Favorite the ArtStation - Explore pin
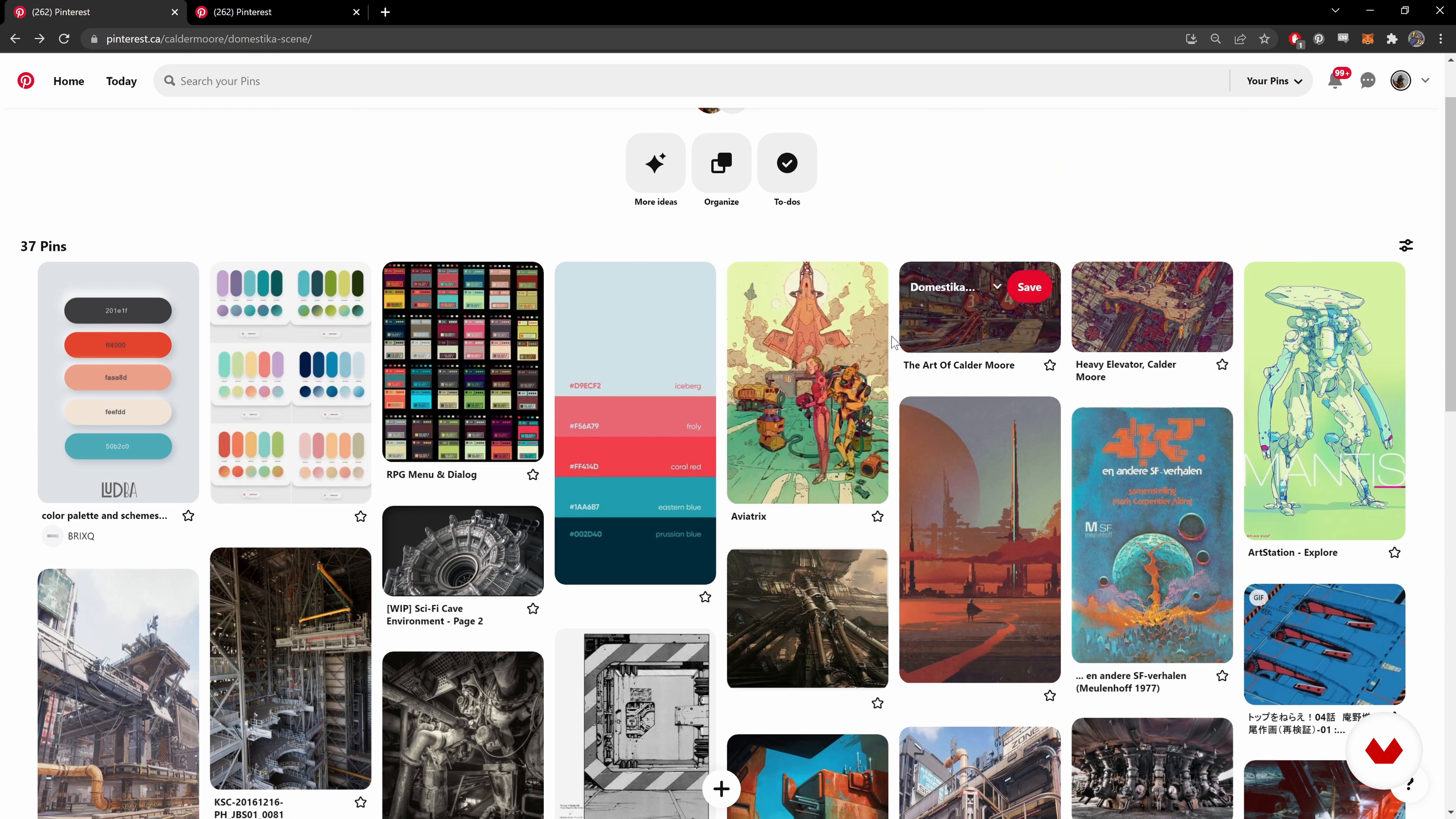This screenshot has height=819, width=1456. [1395, 552]
